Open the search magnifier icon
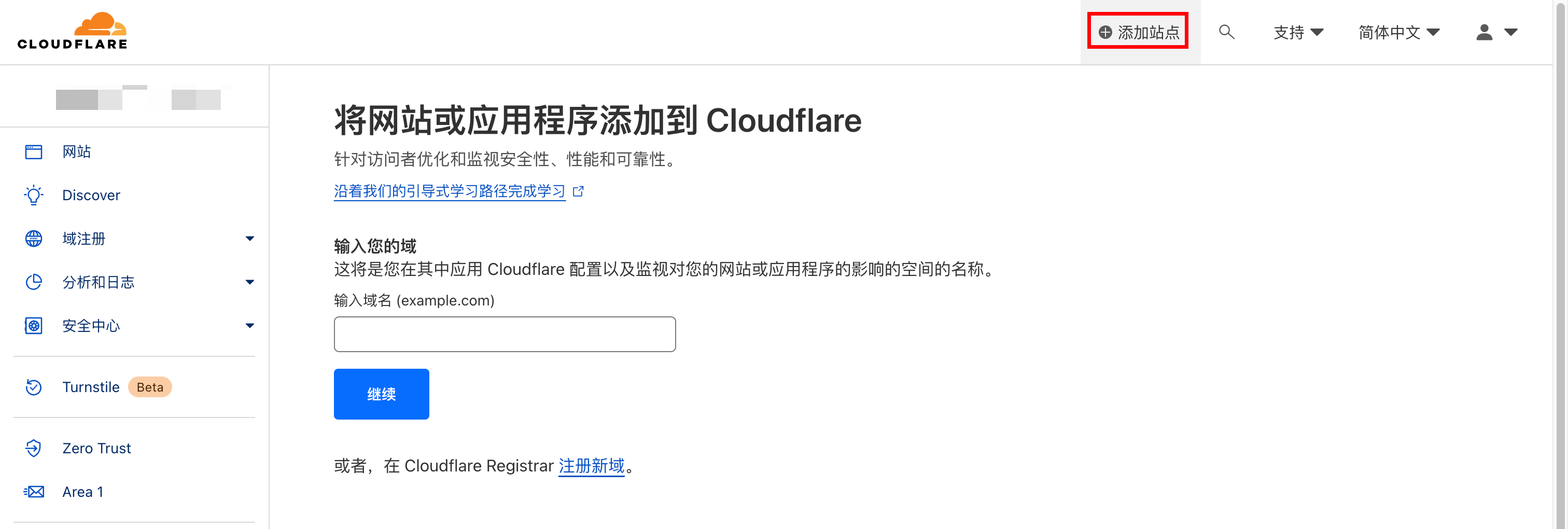The height and width of the screenshot is (529, 1568). click(x=1226, y=32)
